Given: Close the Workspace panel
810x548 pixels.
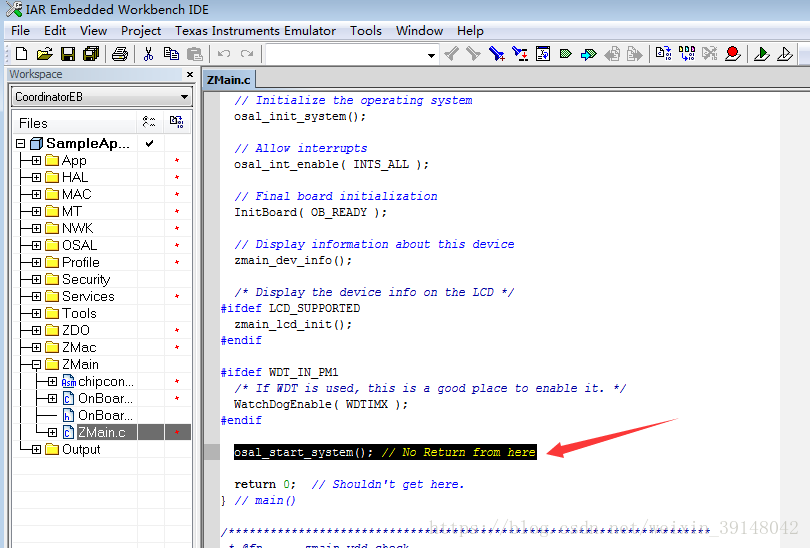Looking at the screenshot, I should 190,74.
